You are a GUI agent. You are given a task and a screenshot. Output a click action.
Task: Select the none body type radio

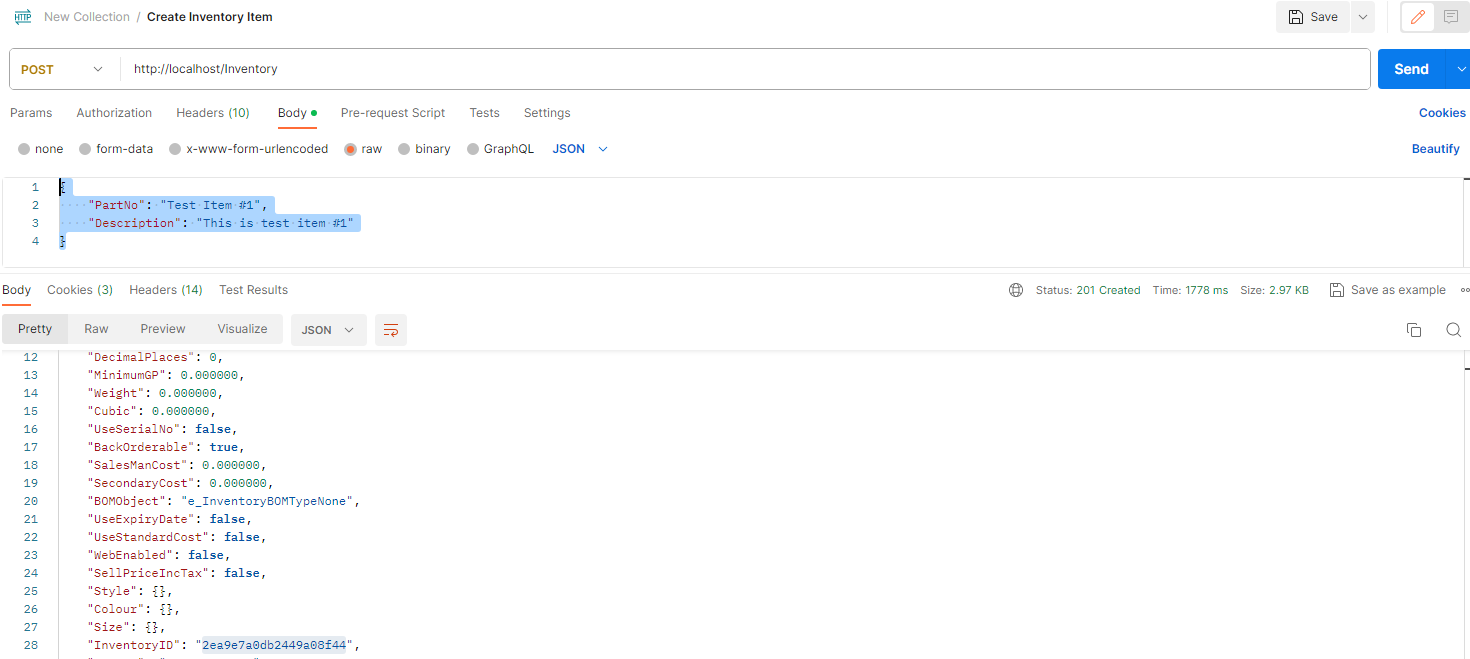(x=24, y=149)
